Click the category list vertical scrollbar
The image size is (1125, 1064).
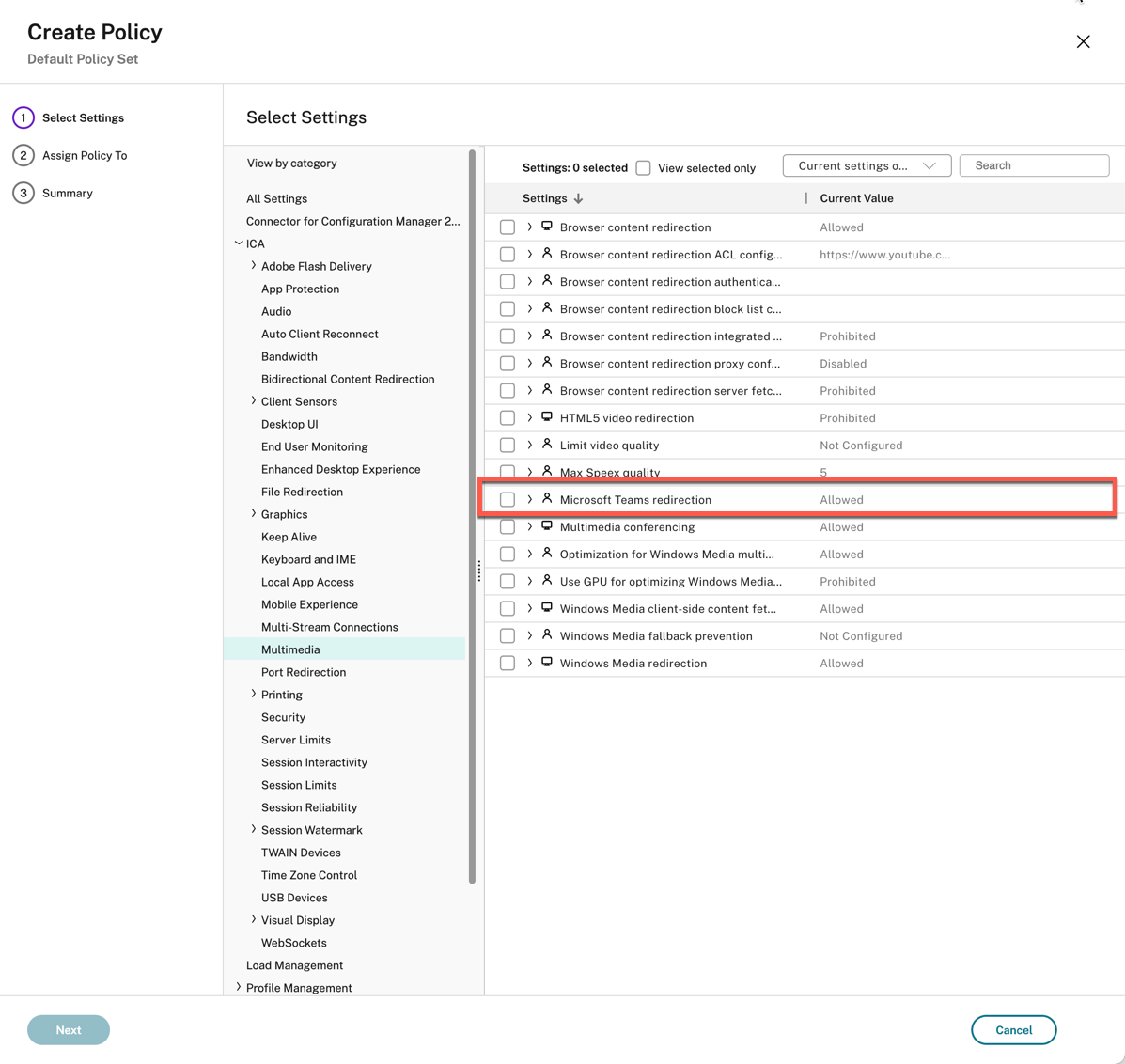[x=472, y=517]
